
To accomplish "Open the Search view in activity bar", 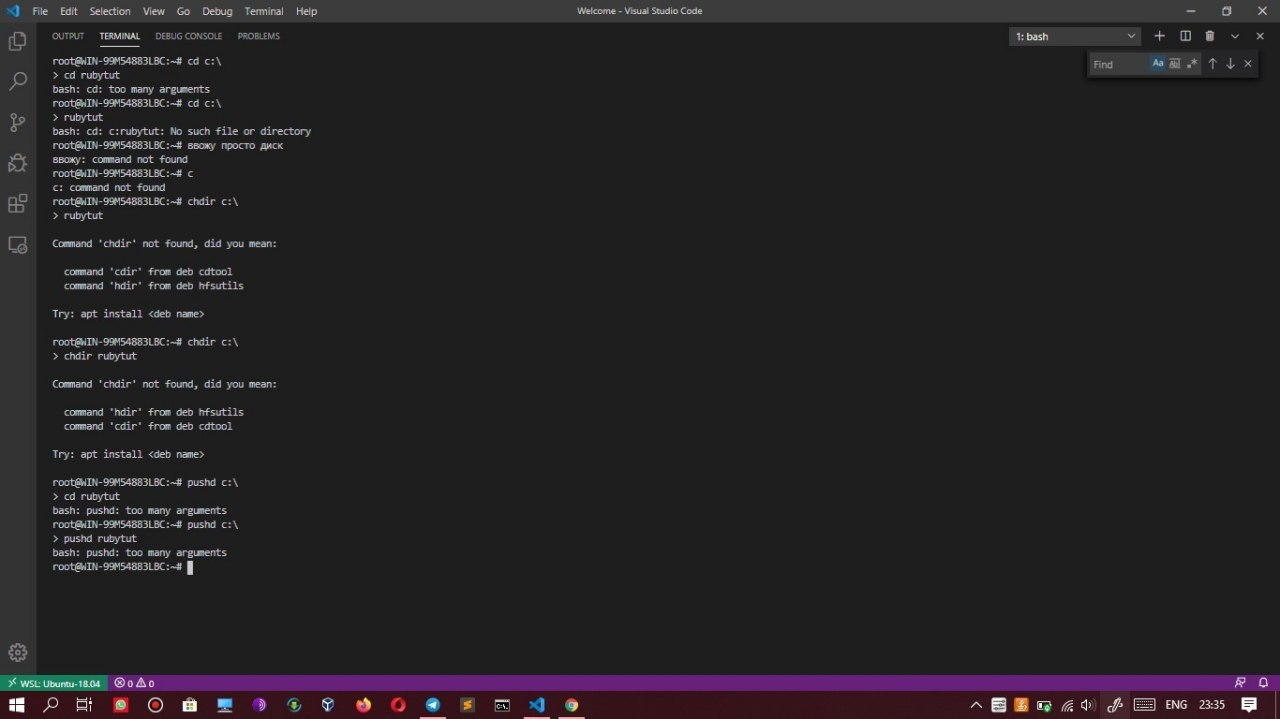I will click(18, 82).
